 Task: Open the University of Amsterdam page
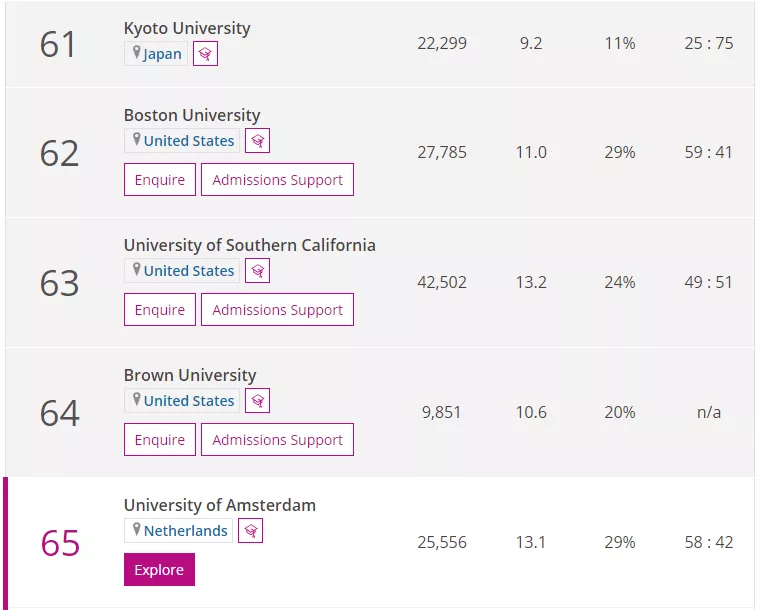tap(220, 505)
